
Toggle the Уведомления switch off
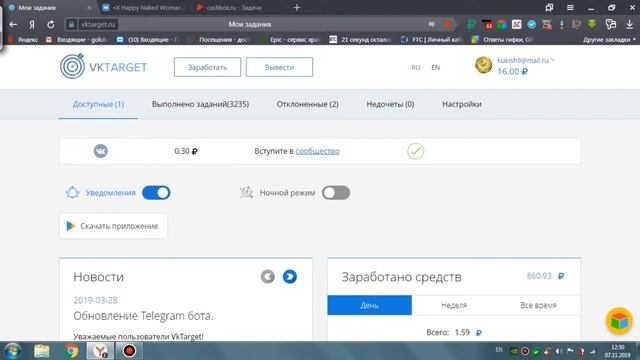[x=156, y=193]
